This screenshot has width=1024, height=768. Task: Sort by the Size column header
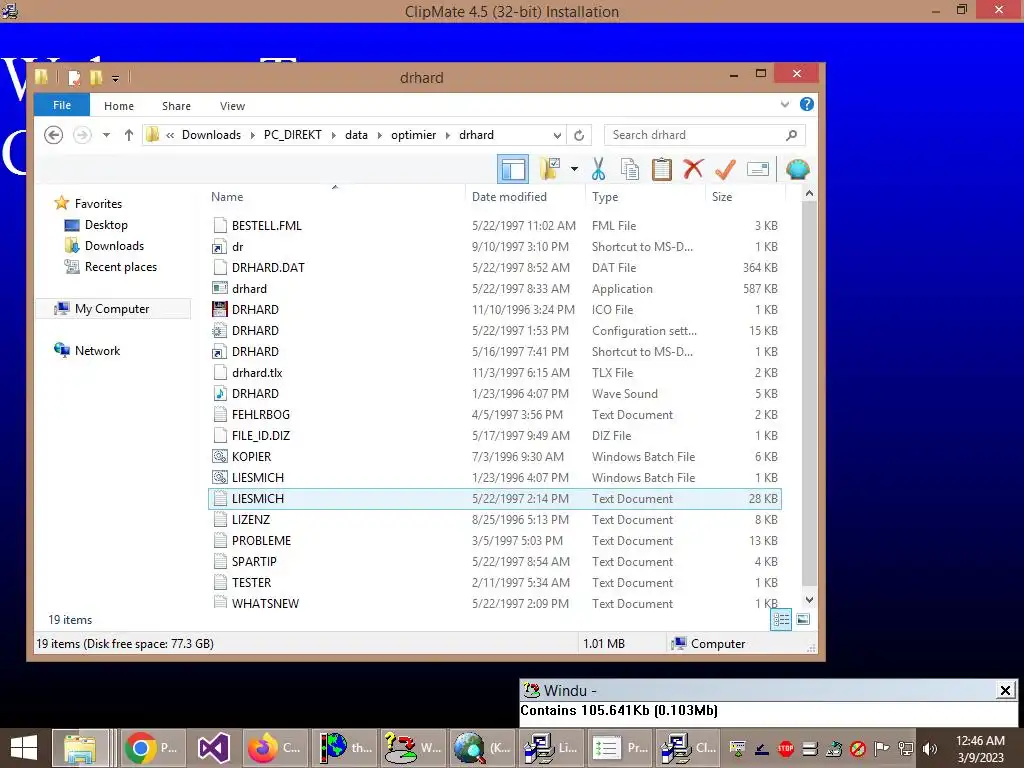(722, 197)
